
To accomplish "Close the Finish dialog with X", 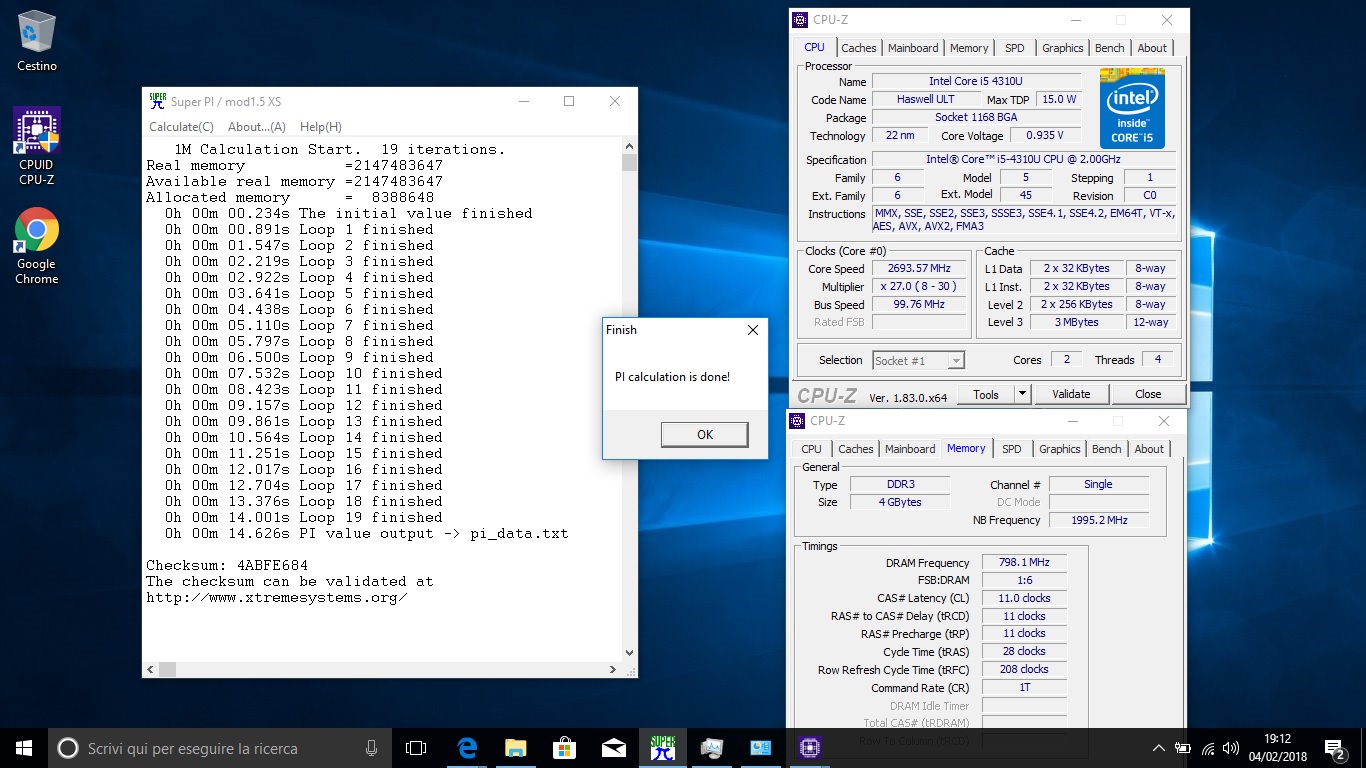I will 752,330.
